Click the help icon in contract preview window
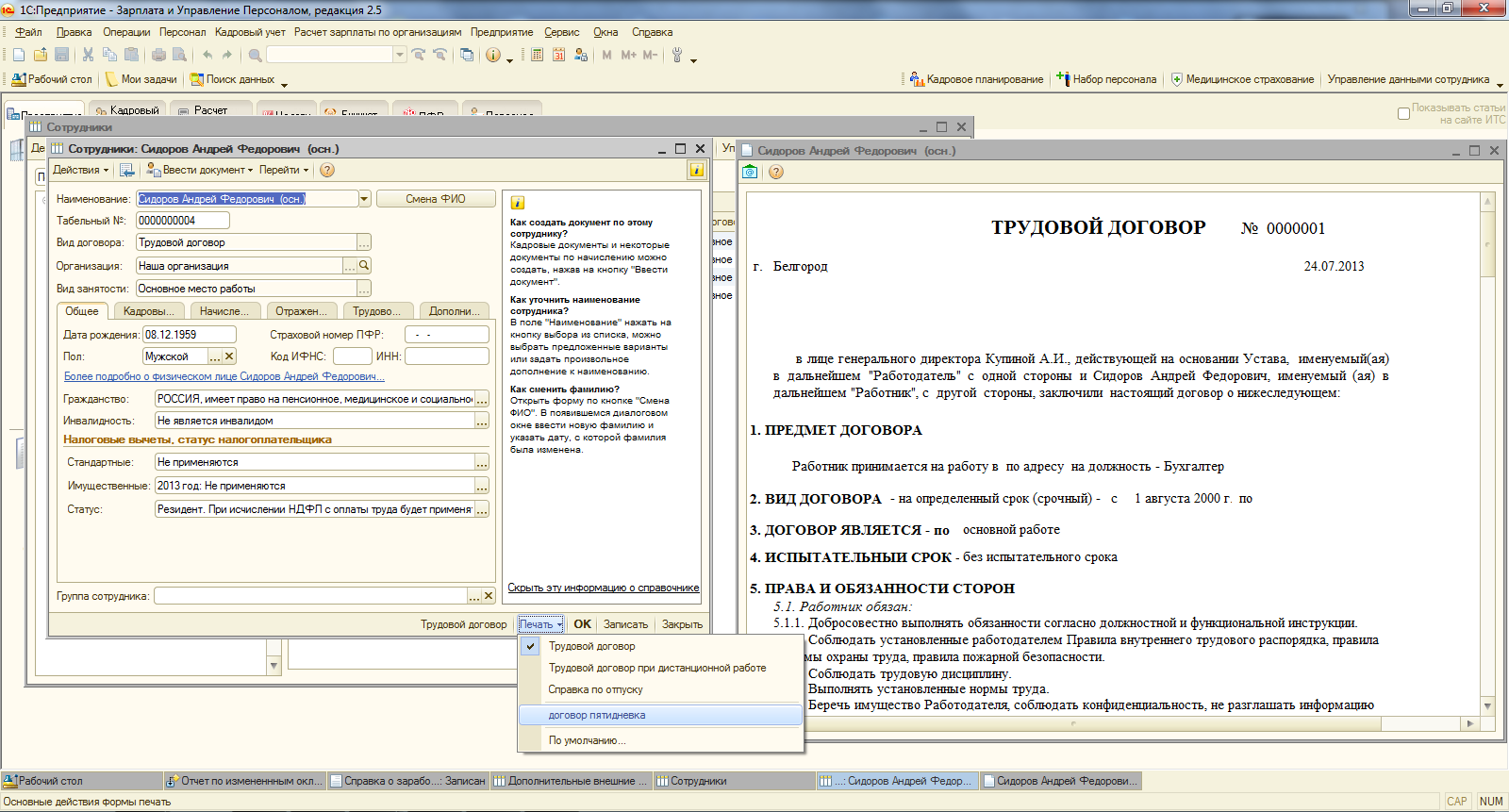Viewport: 1509px width, 812px height. (x=776, y=172)
